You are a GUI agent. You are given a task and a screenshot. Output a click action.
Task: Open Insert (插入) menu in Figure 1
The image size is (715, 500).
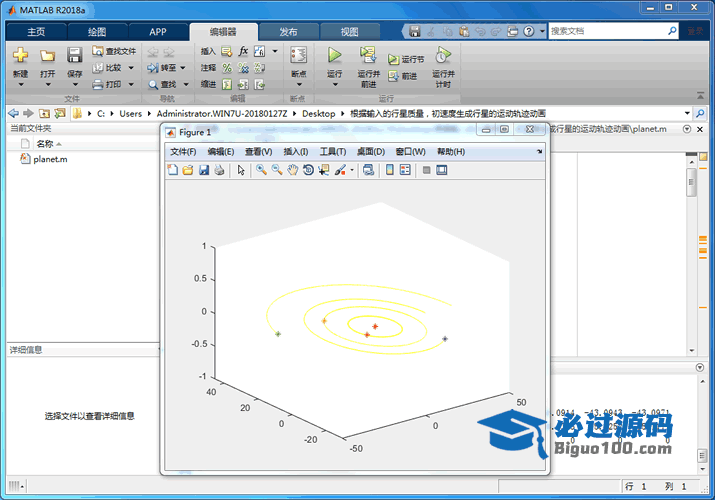[x=296, y=152]
